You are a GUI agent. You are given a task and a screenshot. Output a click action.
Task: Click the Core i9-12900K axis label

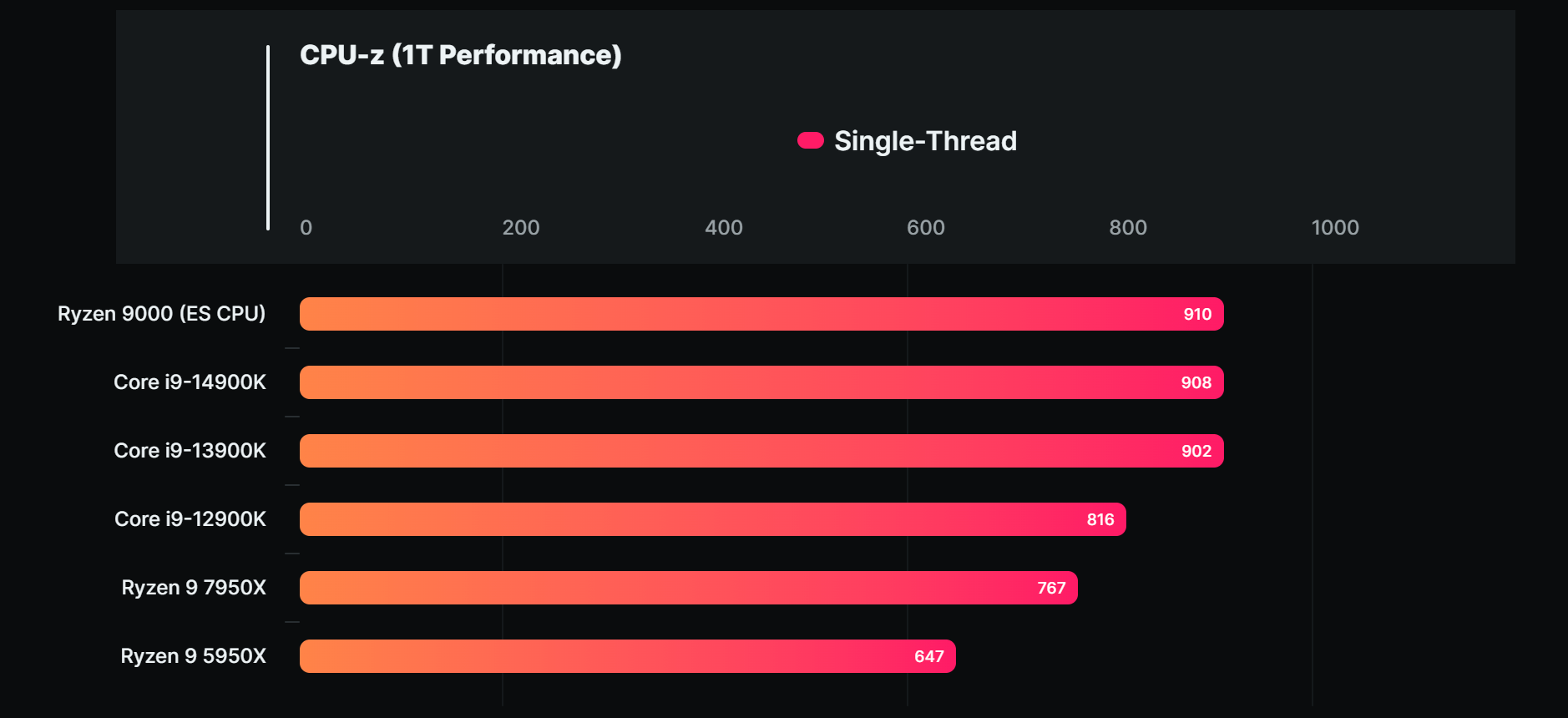[x=190, y=519]
